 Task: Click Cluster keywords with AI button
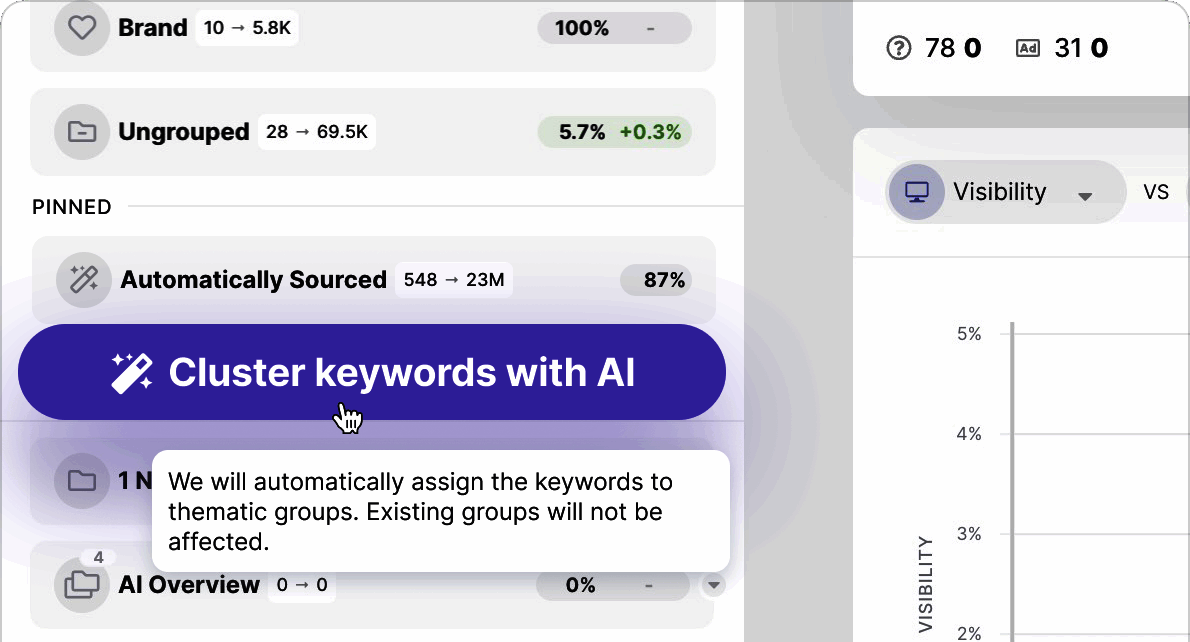pyautogui.click(x=372, y=372)
